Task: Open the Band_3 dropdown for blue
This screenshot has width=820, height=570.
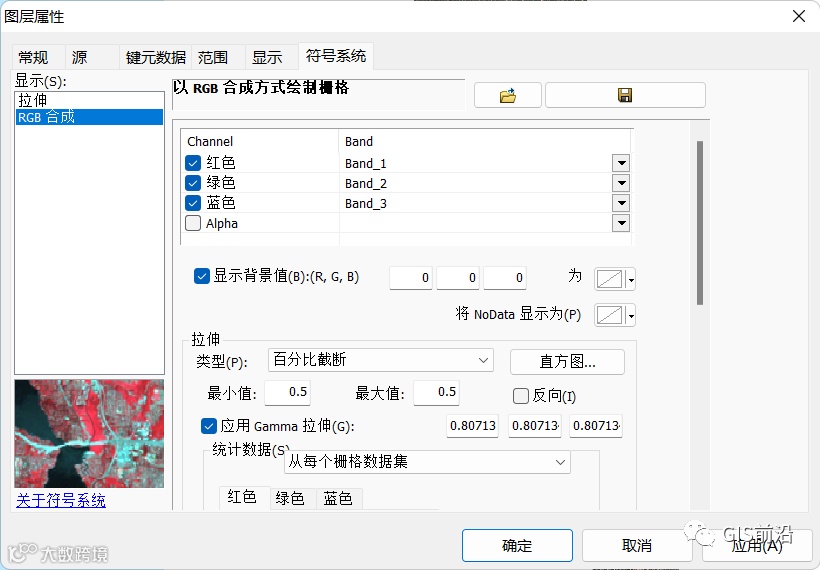Action: [621, 203]
